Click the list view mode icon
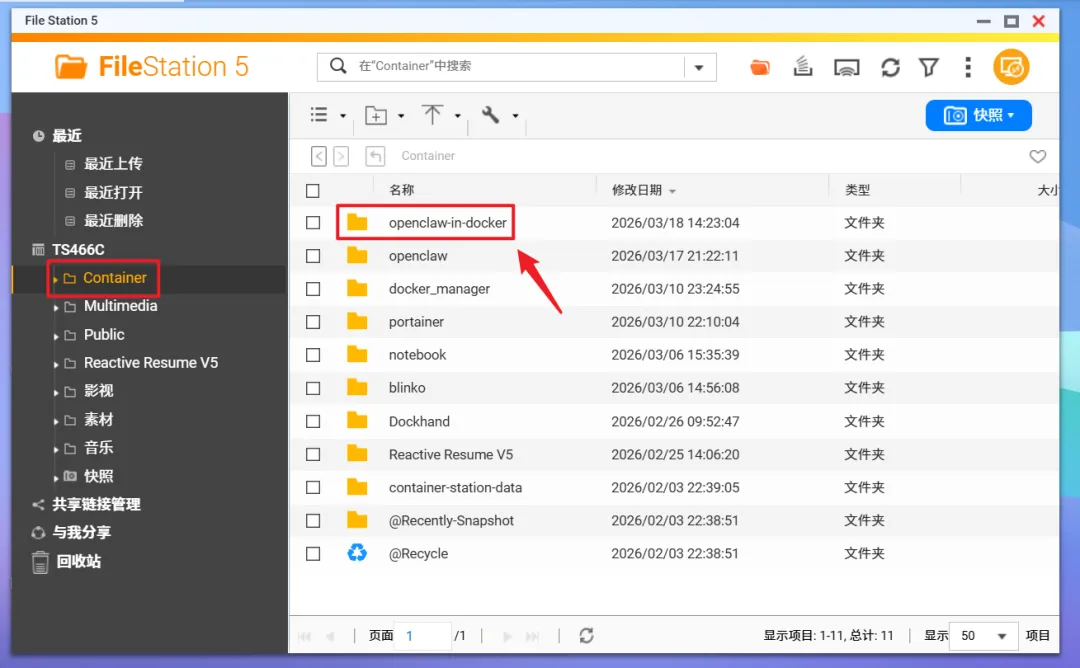 click(319, 114)
